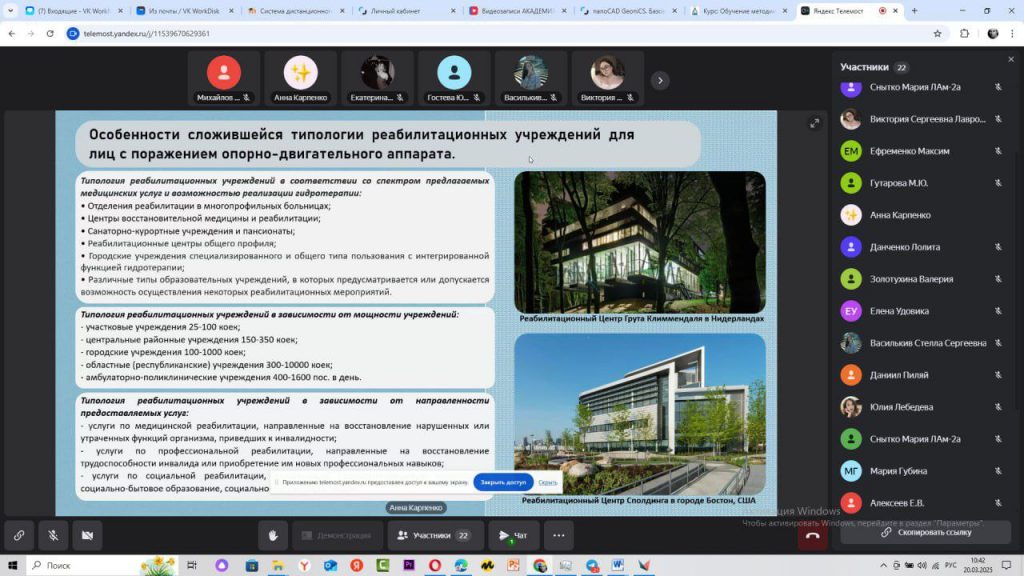Raise hand in the meeting
The image size is (1024, 576).
tap(272, 535)
